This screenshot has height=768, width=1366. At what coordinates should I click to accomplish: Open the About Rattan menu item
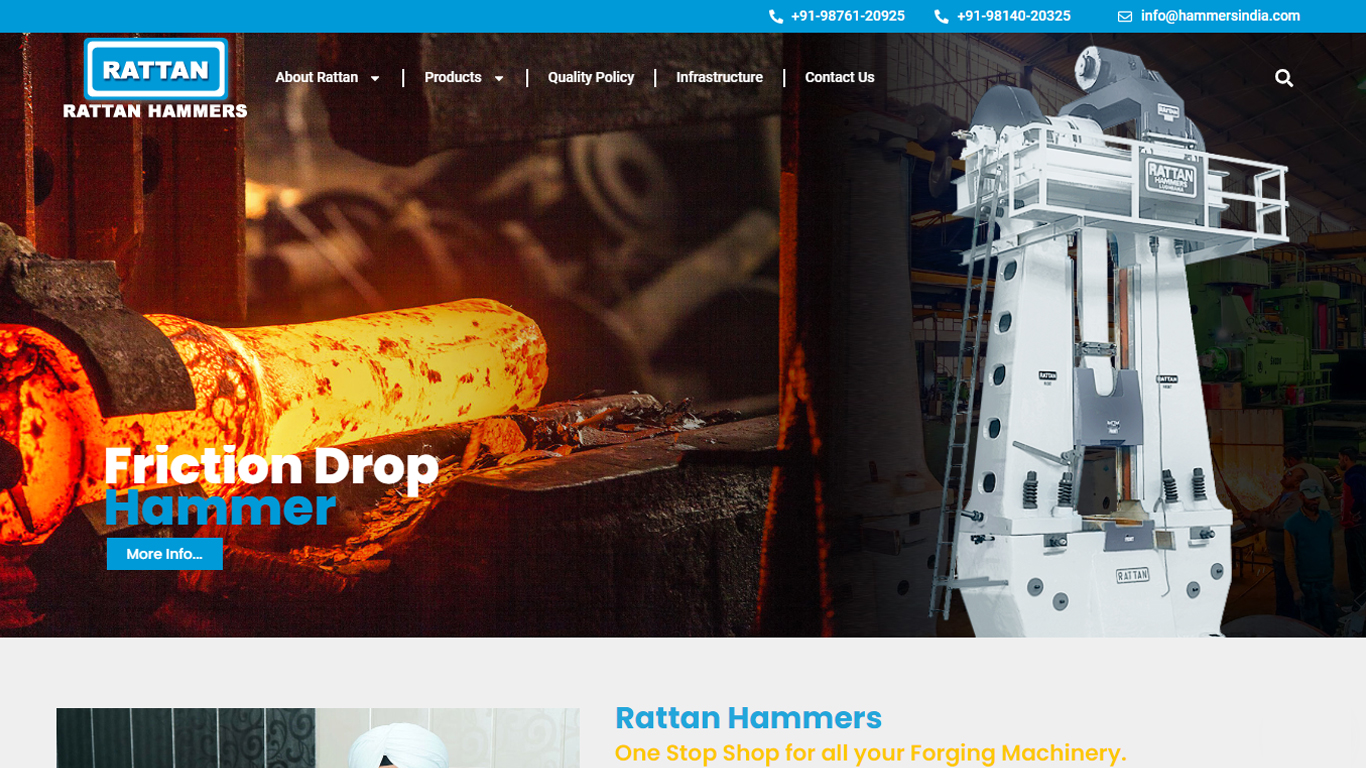point(317,77)
